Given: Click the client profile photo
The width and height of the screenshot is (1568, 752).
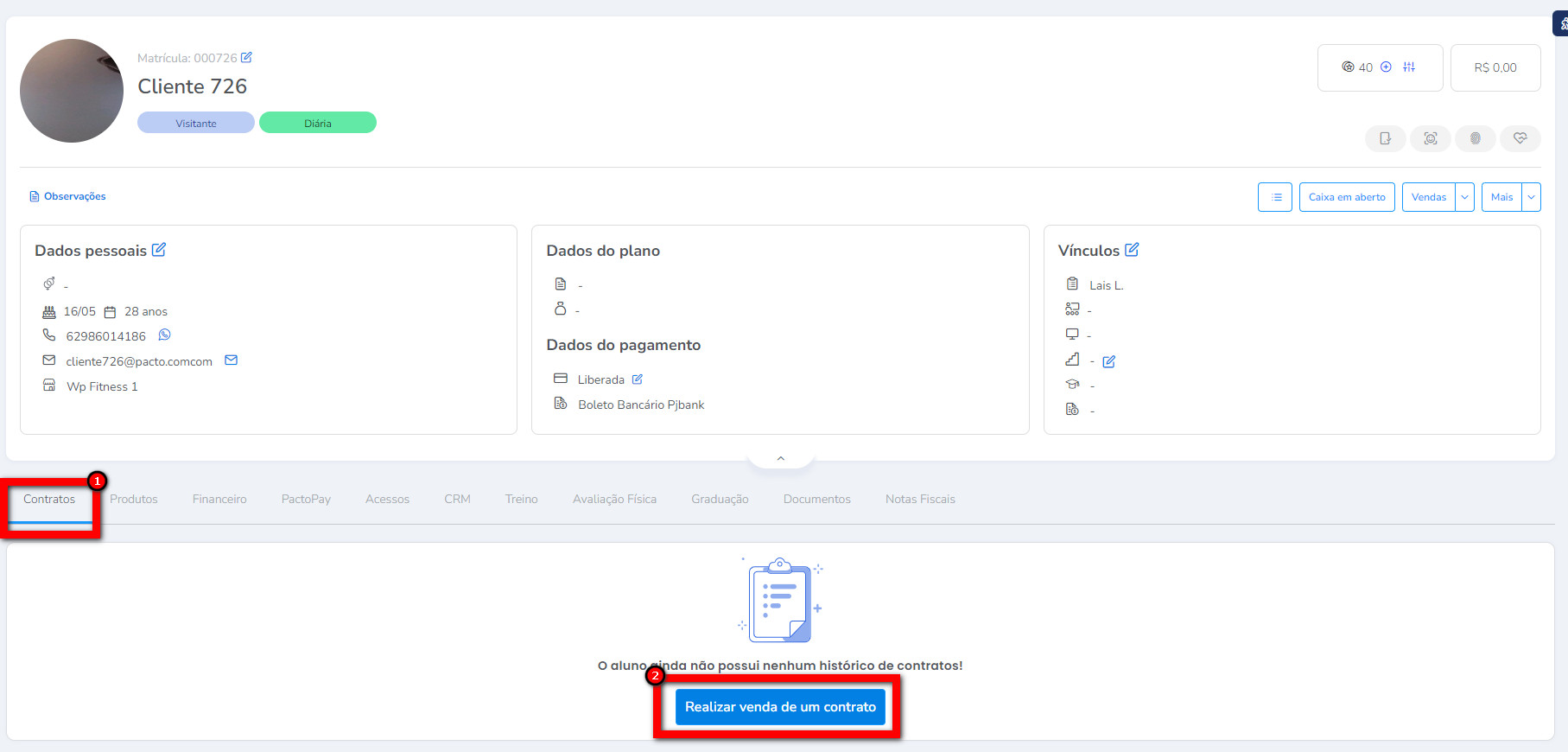Looking at the screenshot, I should (x=72, y=91).
